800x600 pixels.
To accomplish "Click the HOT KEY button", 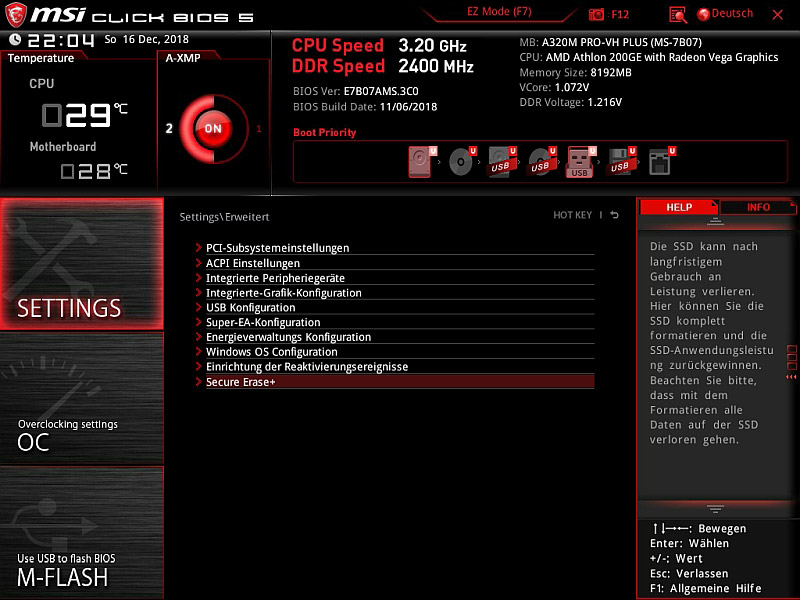I will 572,215.
